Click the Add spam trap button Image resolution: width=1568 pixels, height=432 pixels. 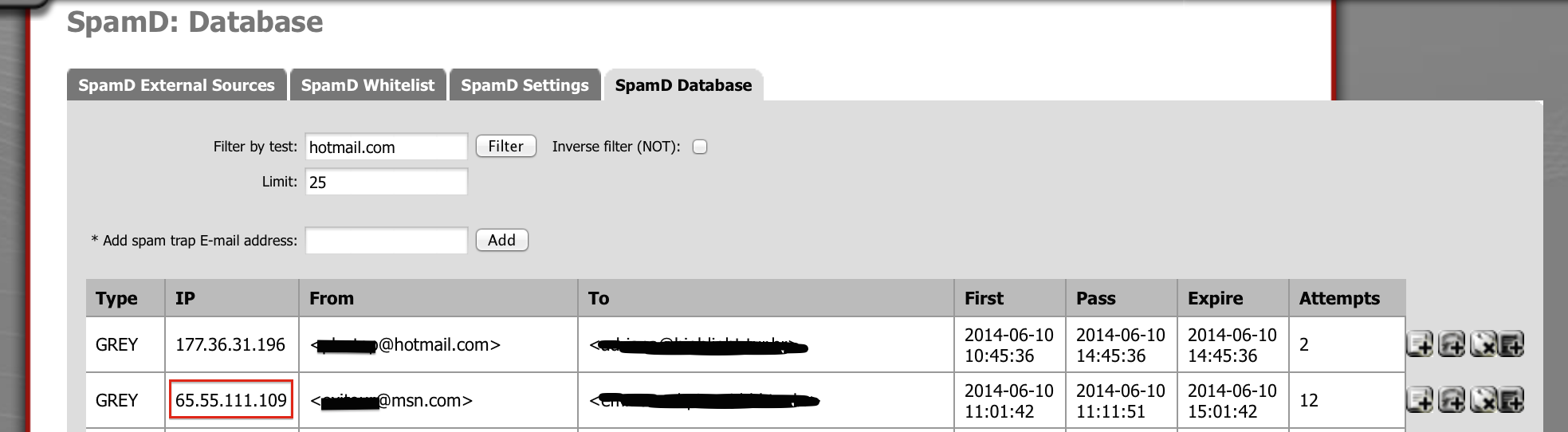[x=501, y=240]
